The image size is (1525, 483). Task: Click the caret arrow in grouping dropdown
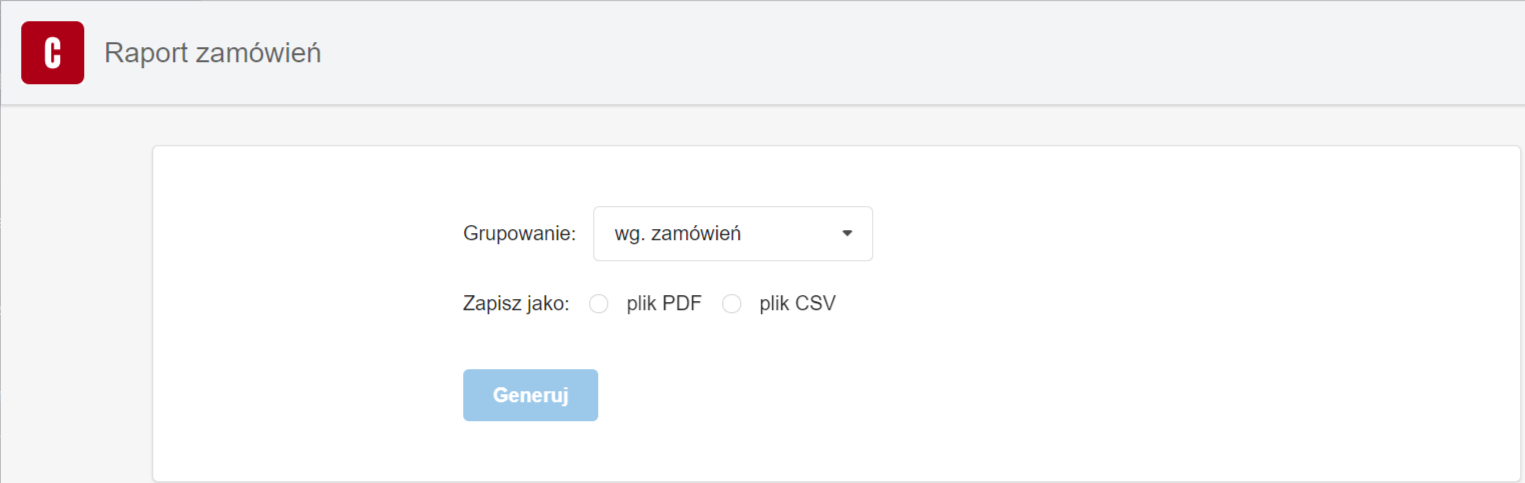pos(847,234)
